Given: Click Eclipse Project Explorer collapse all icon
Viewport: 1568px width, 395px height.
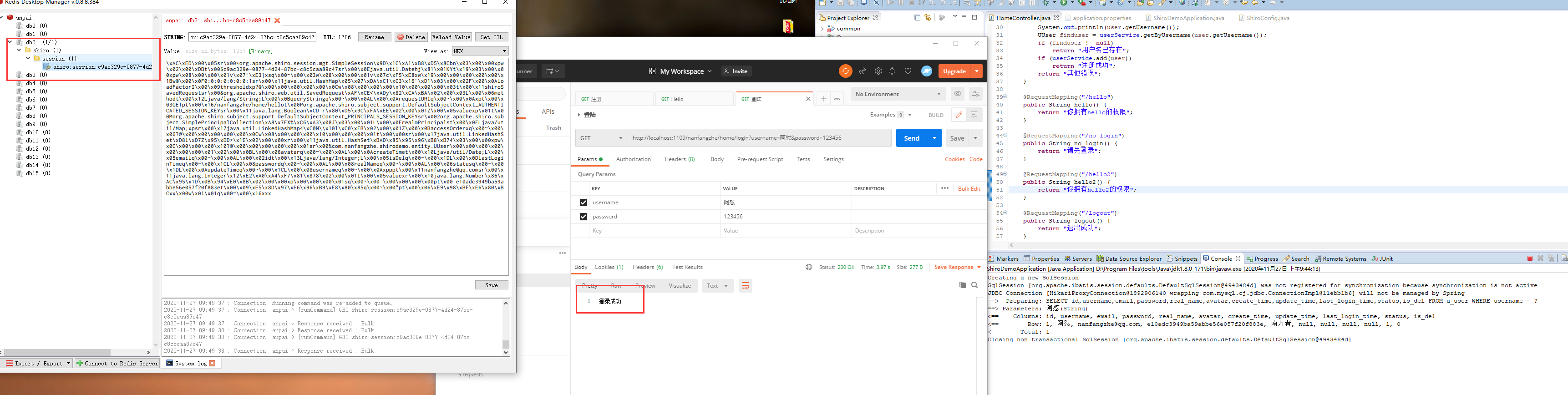Looking at the screenshot, I should click(x=917, y=18).
